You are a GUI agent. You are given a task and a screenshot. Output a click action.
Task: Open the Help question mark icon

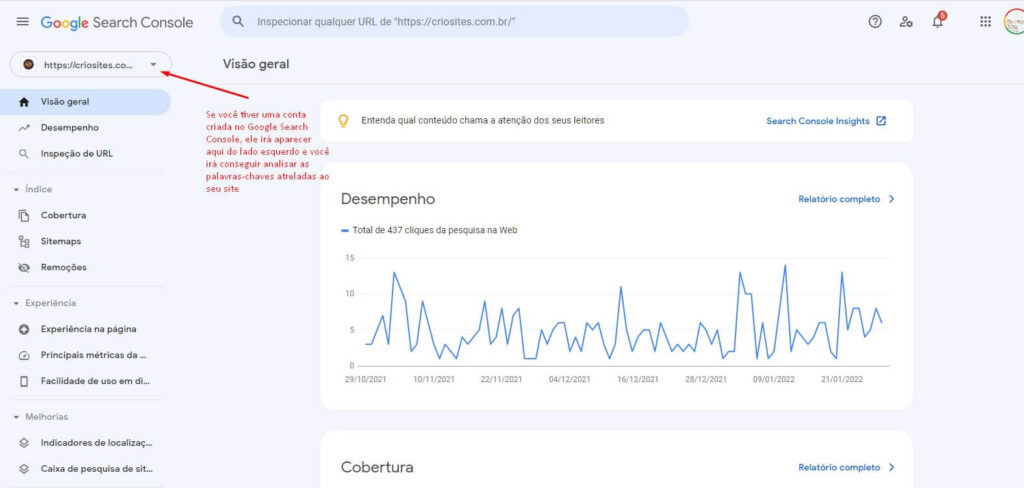tap(875, 22)
